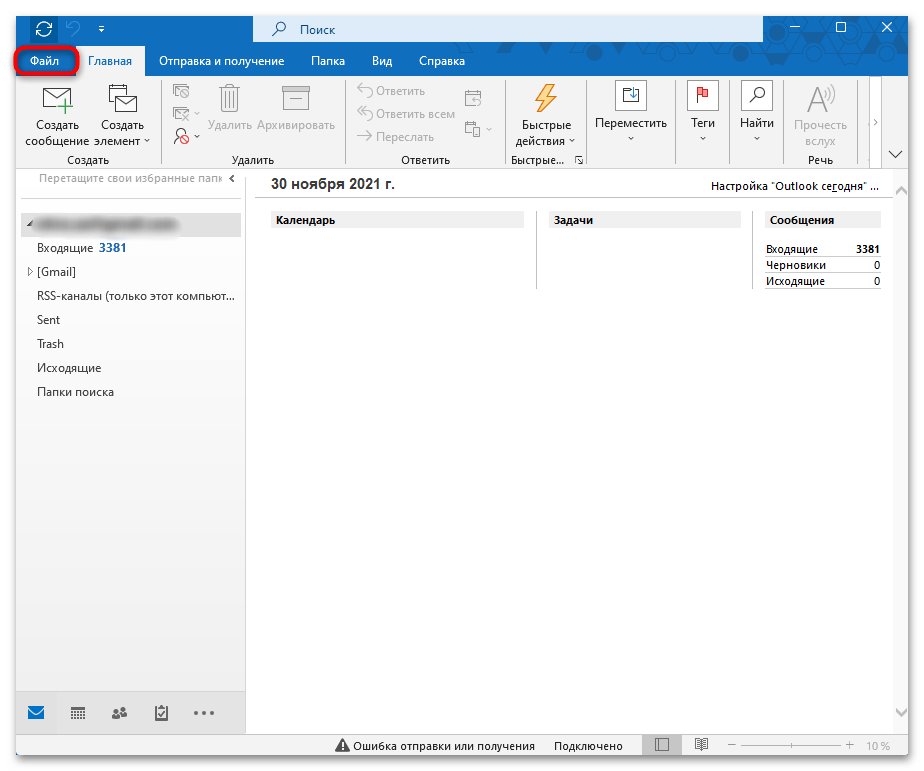Viewport: 924px width, 771px height.
Task: Switch to the Send and Receive tab
Action: pos(221,61)
